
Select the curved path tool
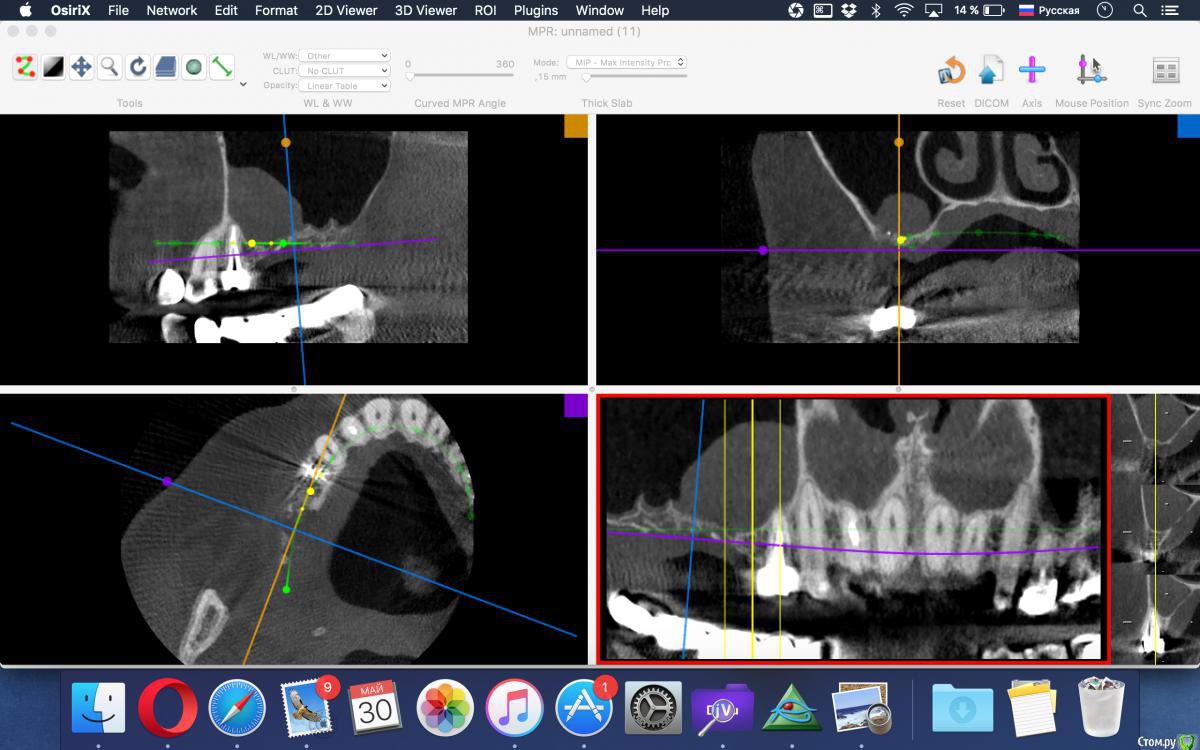pos(25,67)
